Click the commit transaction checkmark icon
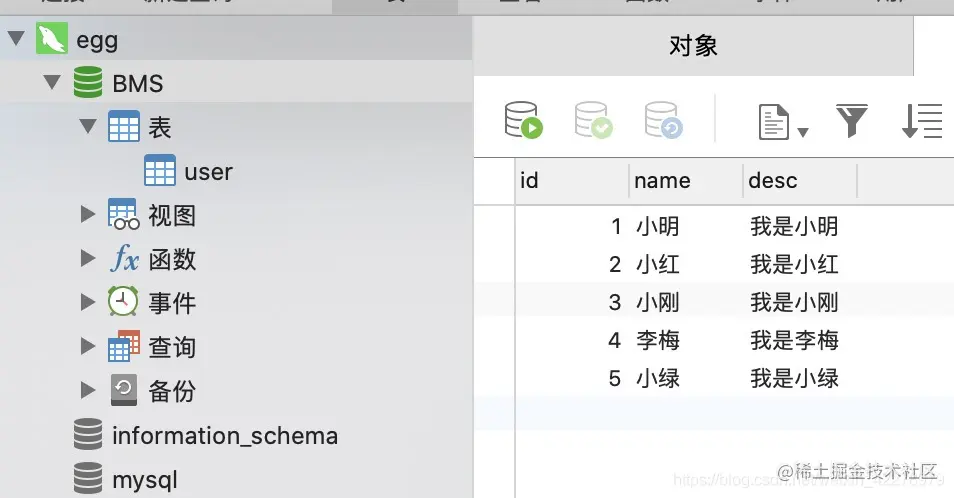Screen dimensions: 954x498 tap(594, 120)
